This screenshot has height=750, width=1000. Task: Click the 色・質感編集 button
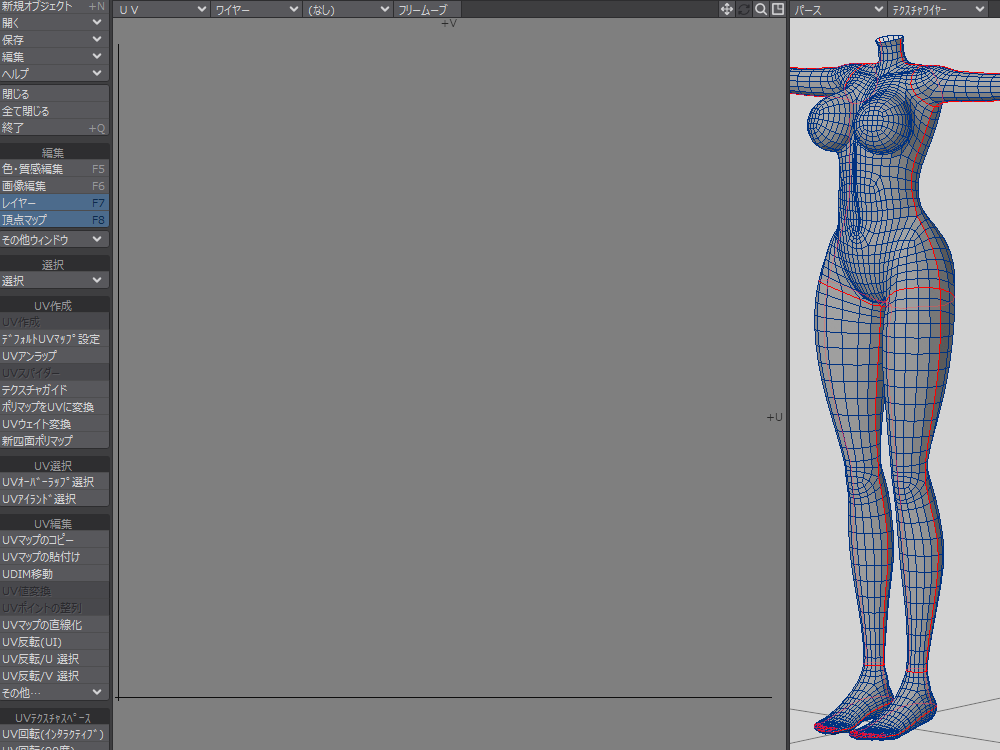(54, 169)
